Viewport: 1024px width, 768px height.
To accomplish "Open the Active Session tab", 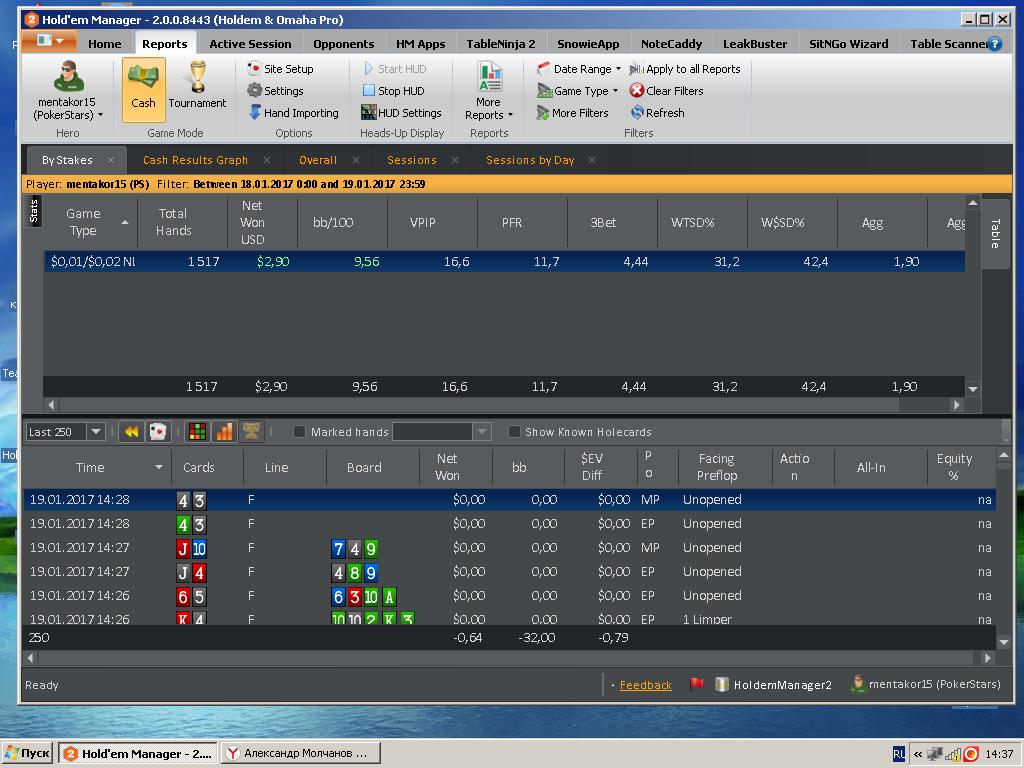I will (250, 44).
